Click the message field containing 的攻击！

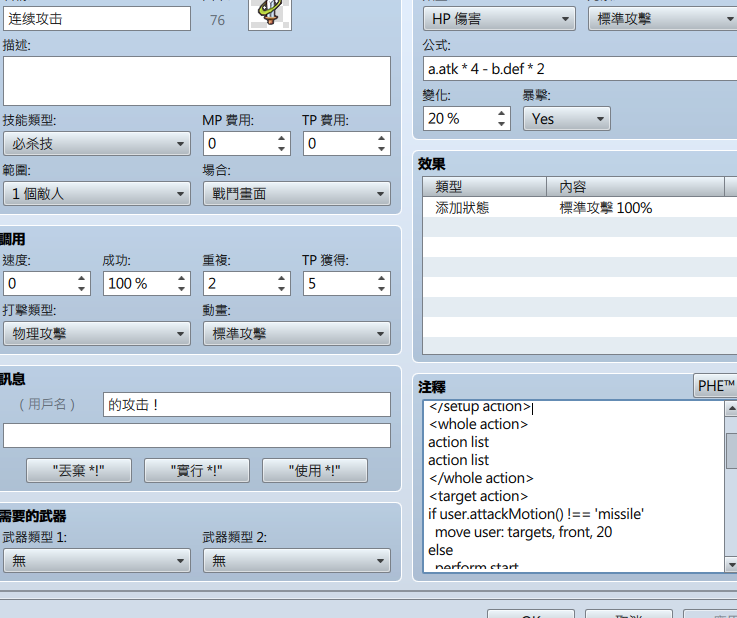pyautogui.click(x=247, y=405)
